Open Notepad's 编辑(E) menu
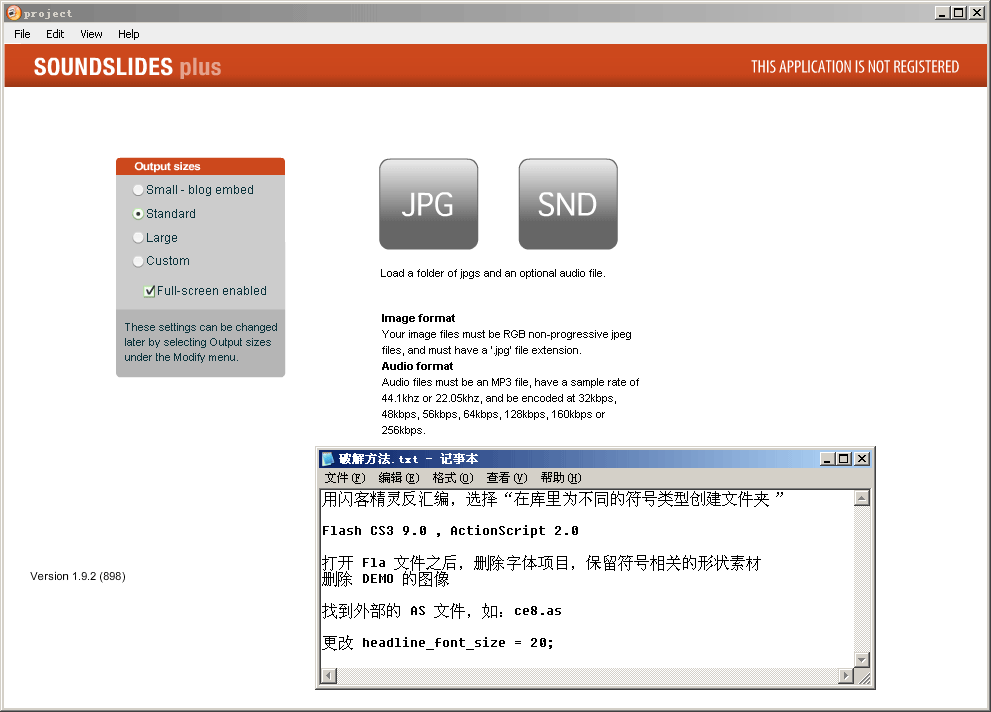Image resolution: width=991 pixels, height=712 pixels. (399, 478)
